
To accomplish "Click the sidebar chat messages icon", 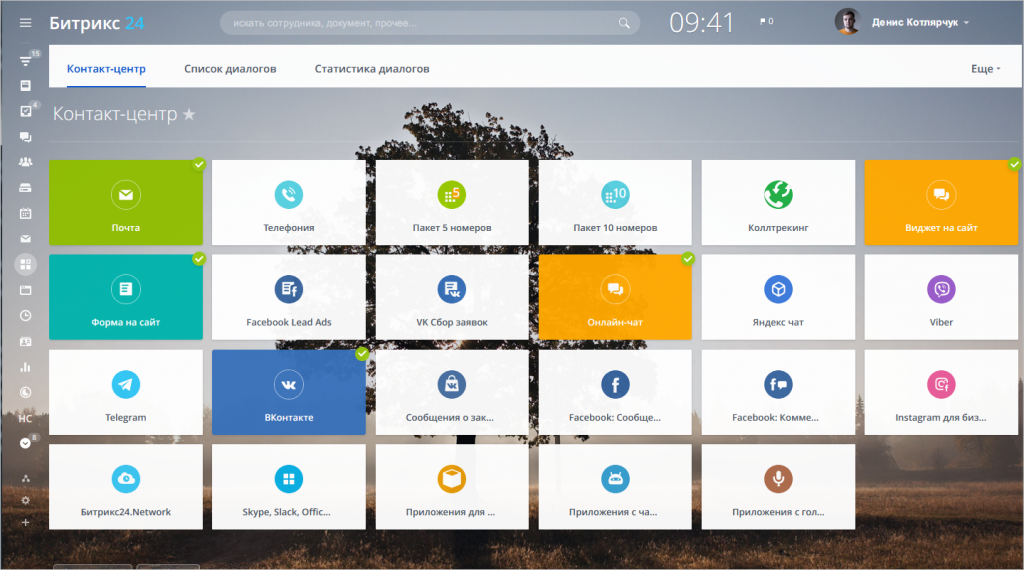I will [25, 137].
